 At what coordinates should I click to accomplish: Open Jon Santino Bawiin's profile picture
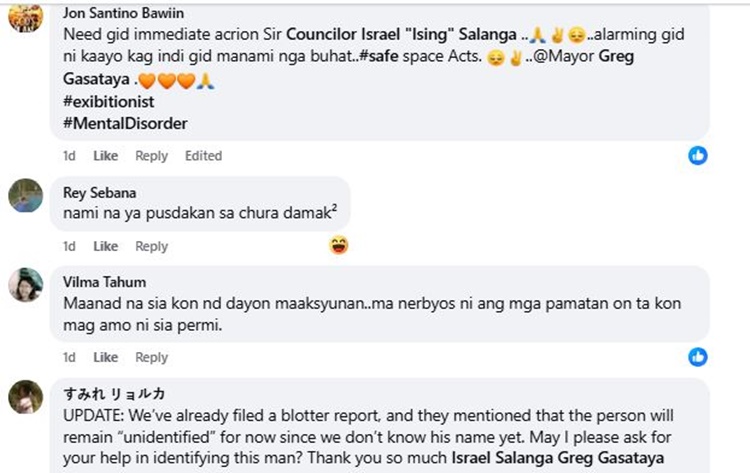[25, 16]
